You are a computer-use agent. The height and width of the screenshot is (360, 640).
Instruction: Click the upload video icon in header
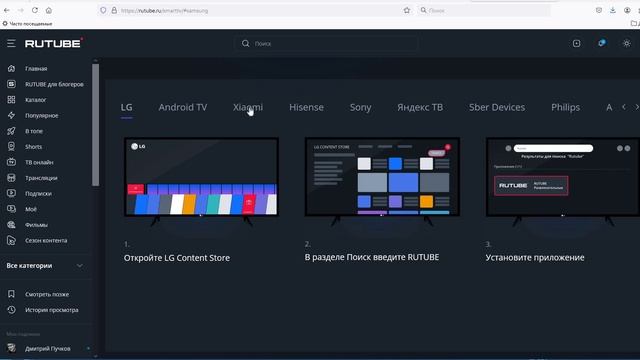click(576, 43)
